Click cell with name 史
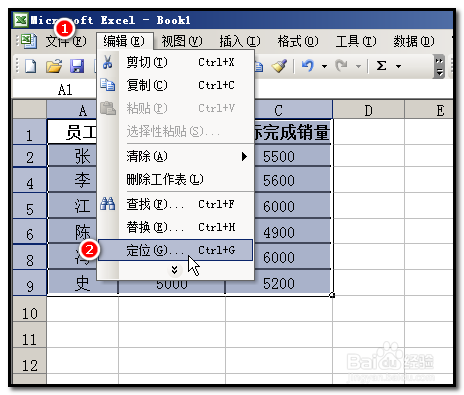This screenshot has height=395, width=464. pyautogui.click(x=83, y=283)
